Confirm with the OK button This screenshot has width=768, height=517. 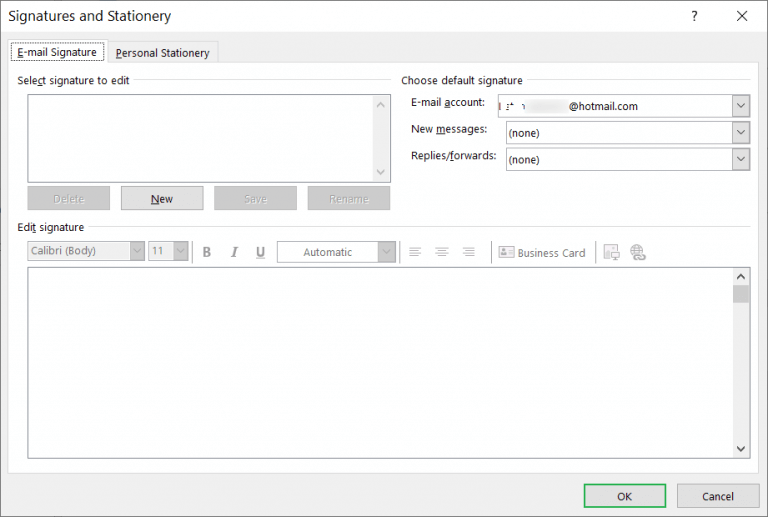coord(624,496)
